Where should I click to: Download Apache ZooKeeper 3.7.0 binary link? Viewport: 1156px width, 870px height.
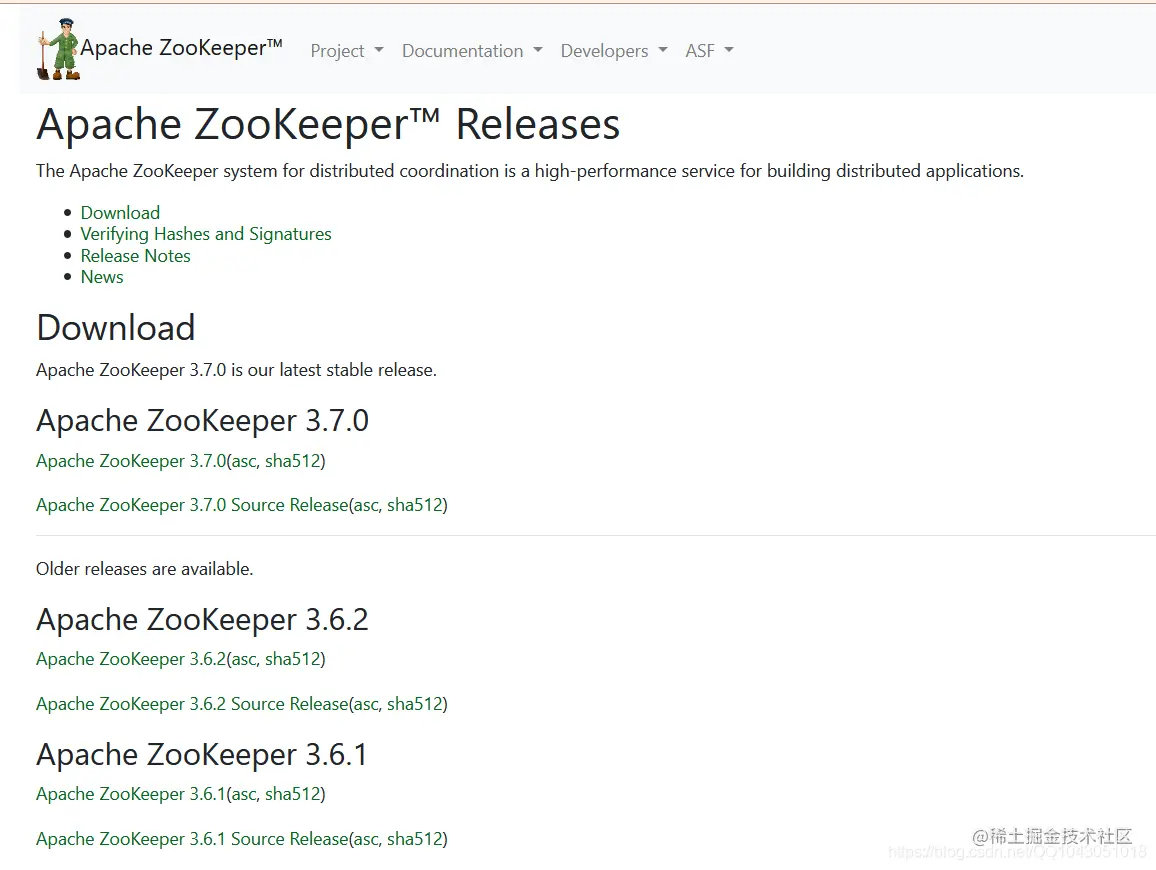[131, 461]
